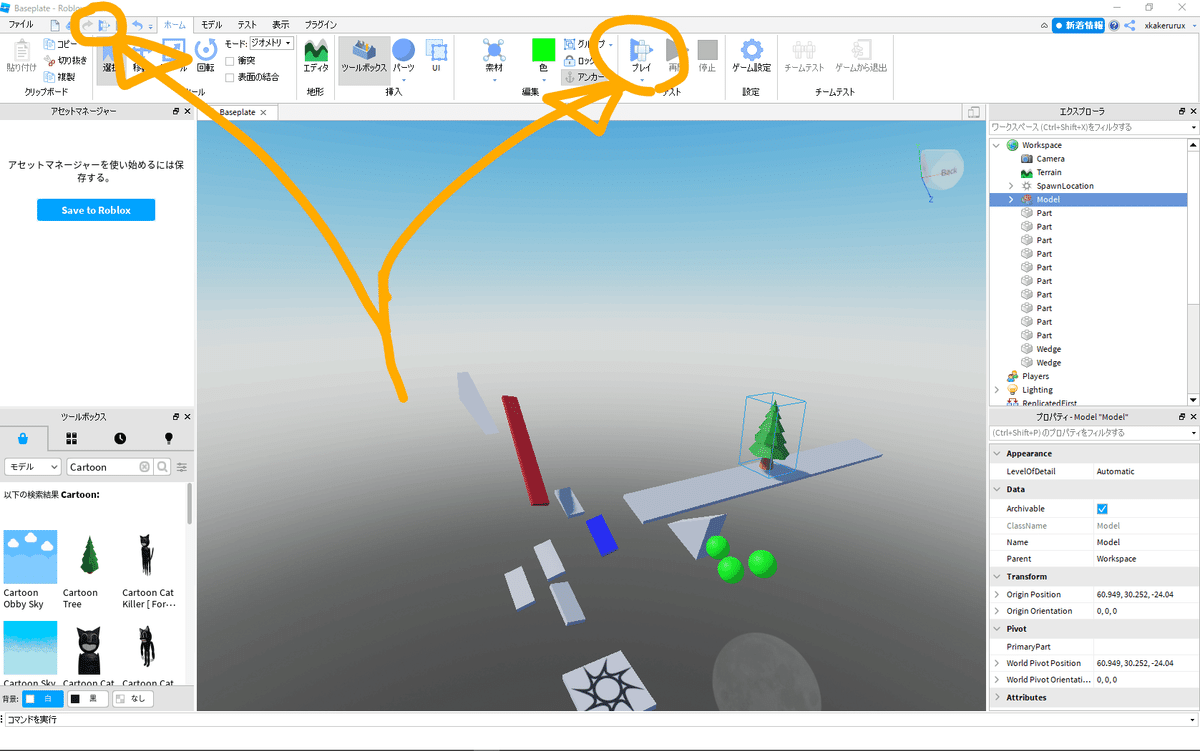Expand World Pivot Position property
The image size is (1200, 751).
996,663
